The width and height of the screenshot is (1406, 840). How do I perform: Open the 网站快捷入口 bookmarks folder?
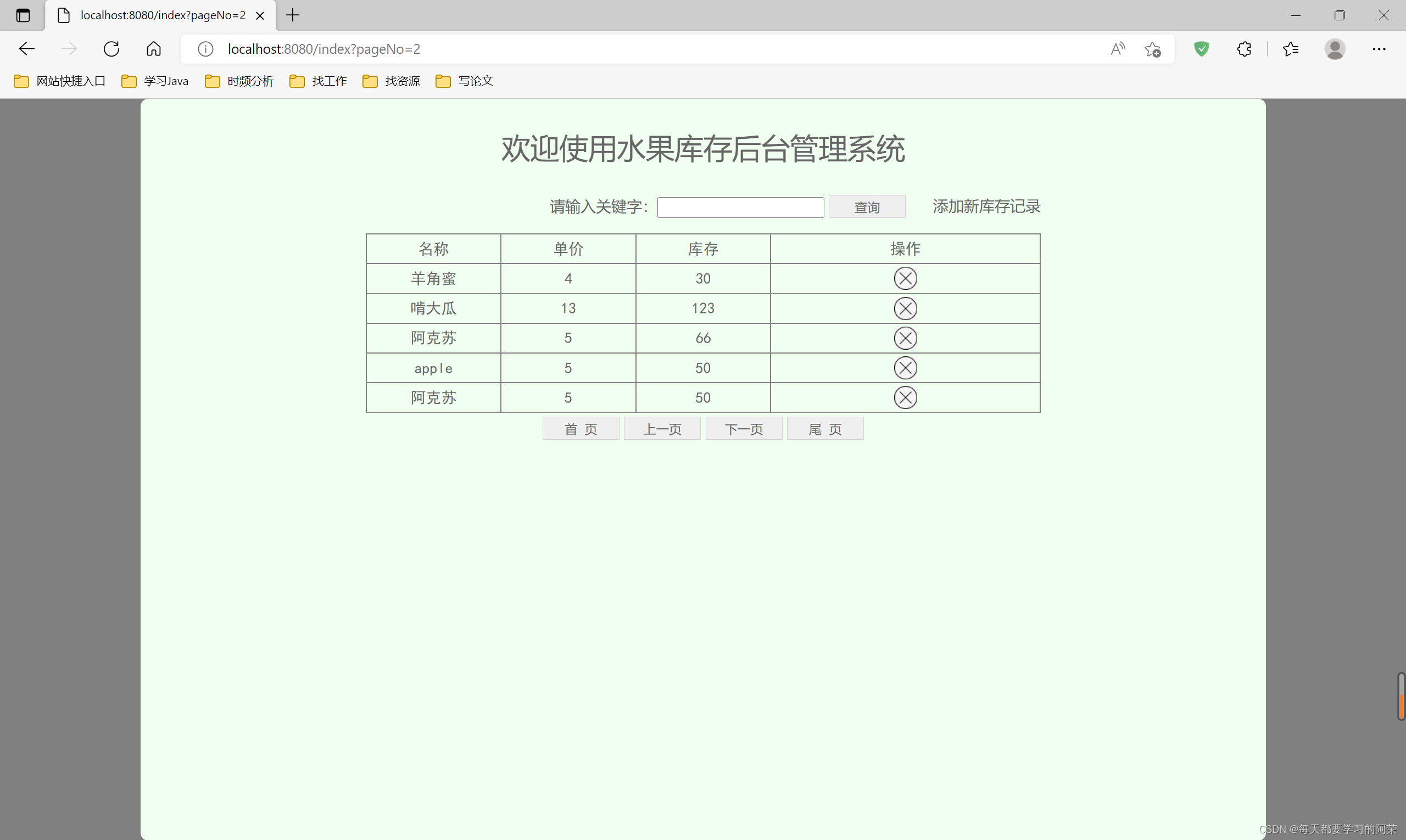pos(60,81)
